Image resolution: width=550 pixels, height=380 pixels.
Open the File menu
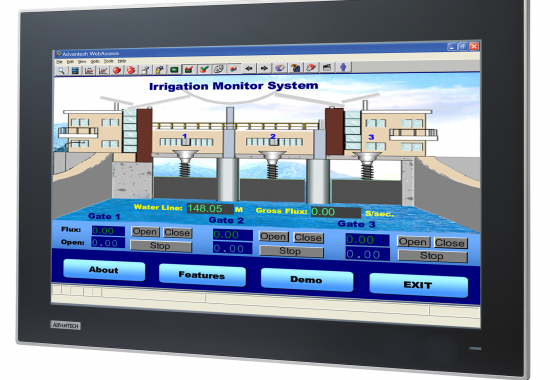(x=60, y=62)
